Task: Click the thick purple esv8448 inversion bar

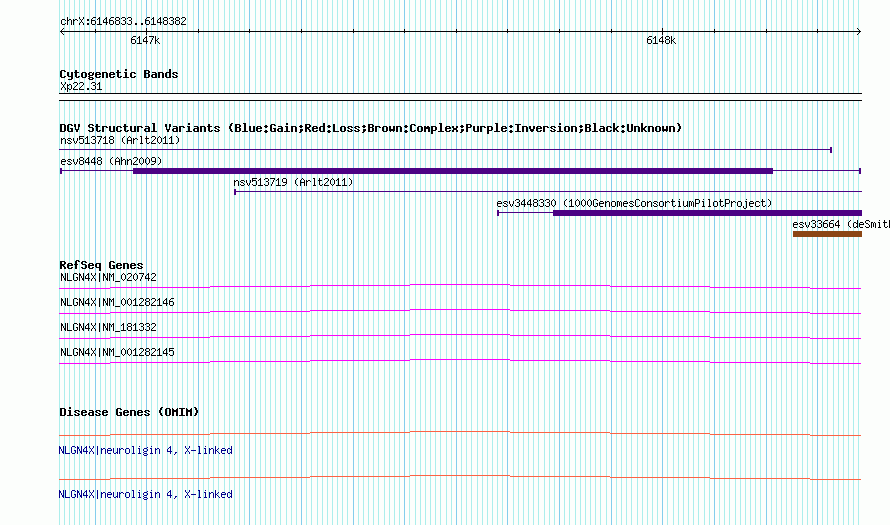Action: 453,171
